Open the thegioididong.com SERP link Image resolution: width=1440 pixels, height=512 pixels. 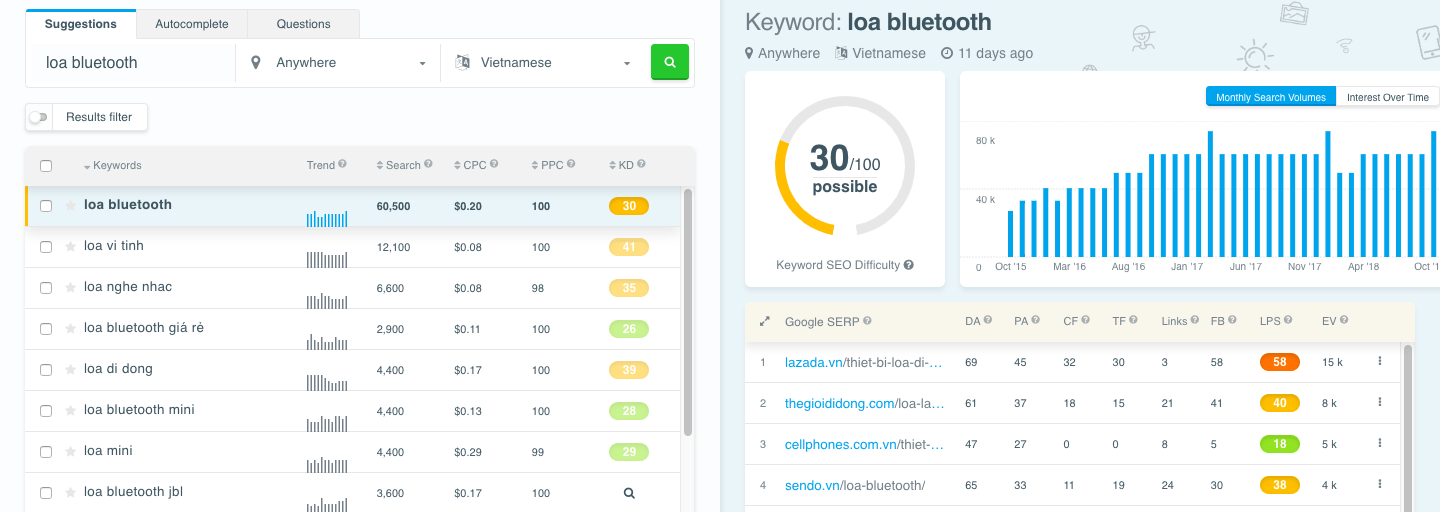coord(864,403)
